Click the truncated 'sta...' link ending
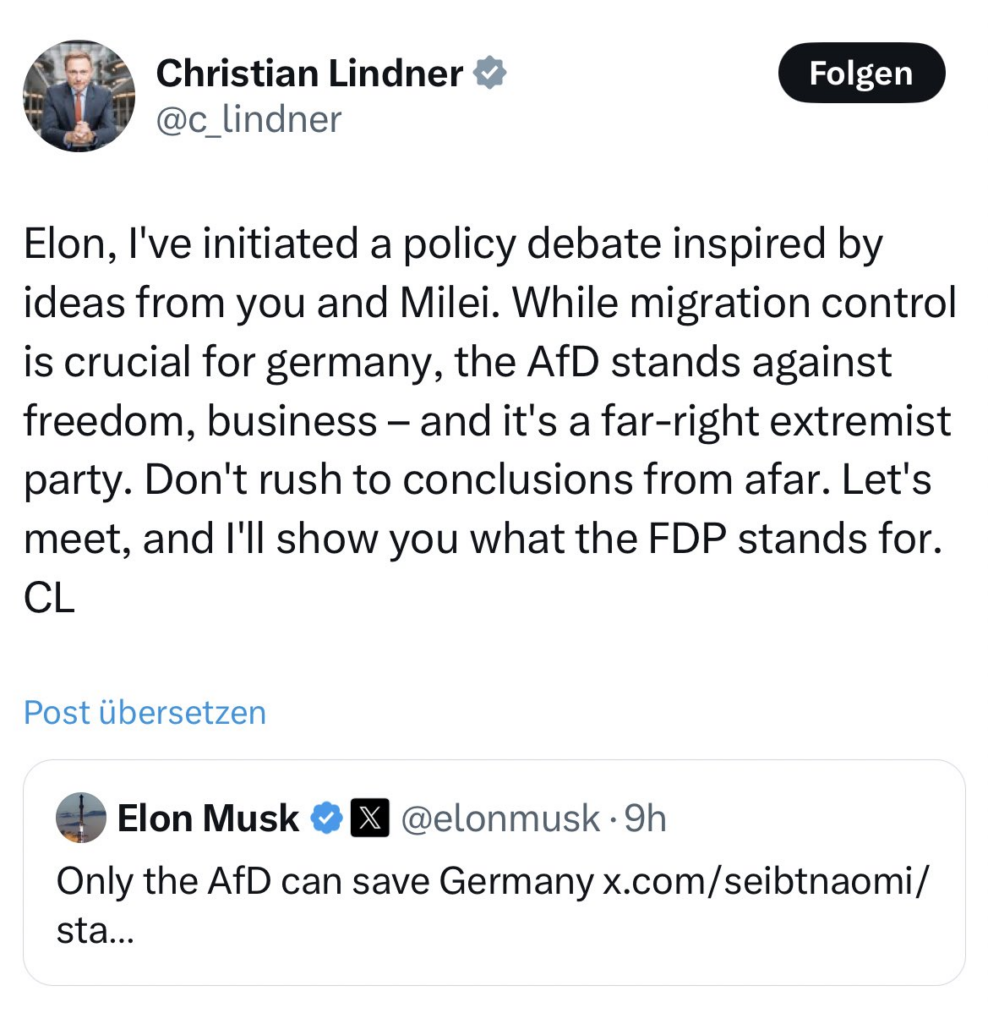Image resolution: width=988 pixels, height=1024 pixels. [95, 930]
